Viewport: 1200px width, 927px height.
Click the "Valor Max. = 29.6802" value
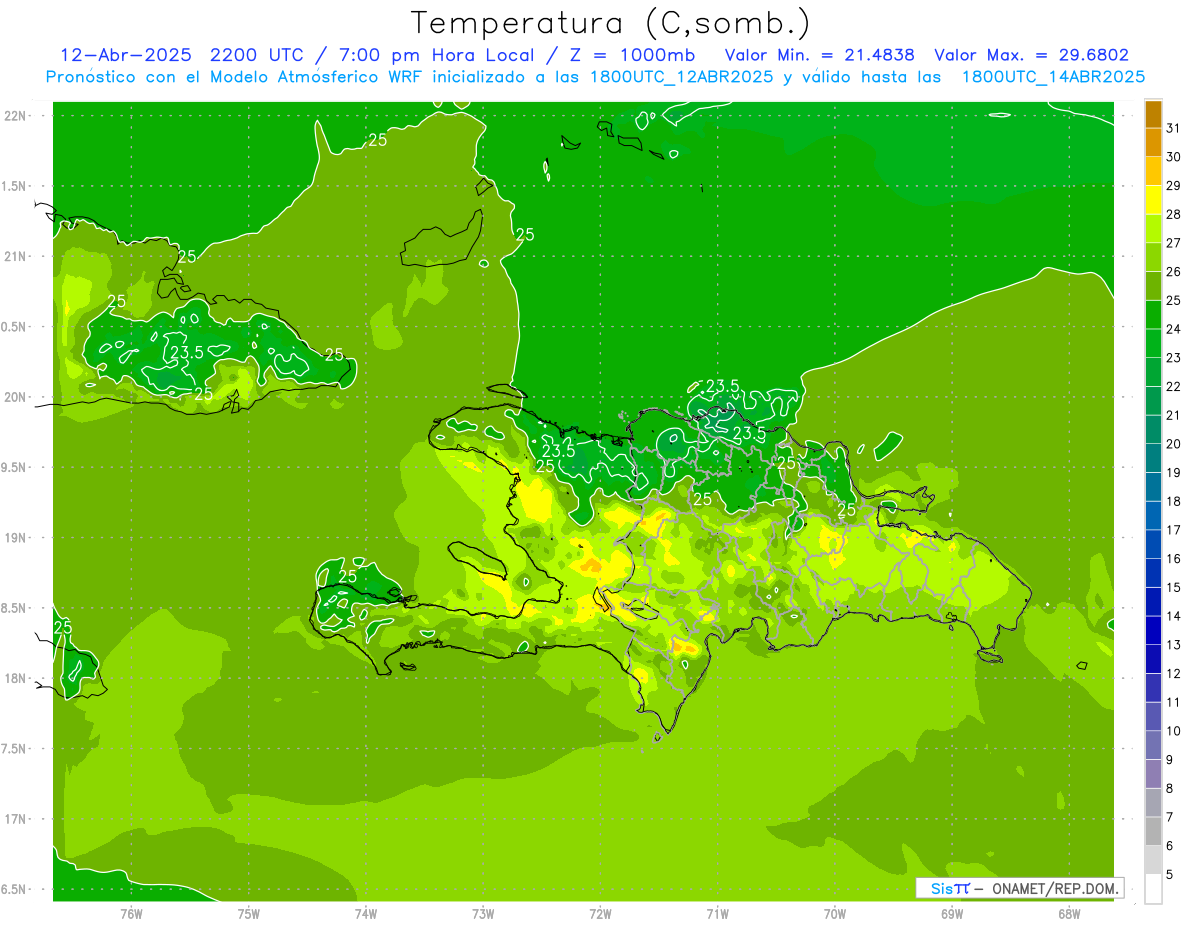1032,55
